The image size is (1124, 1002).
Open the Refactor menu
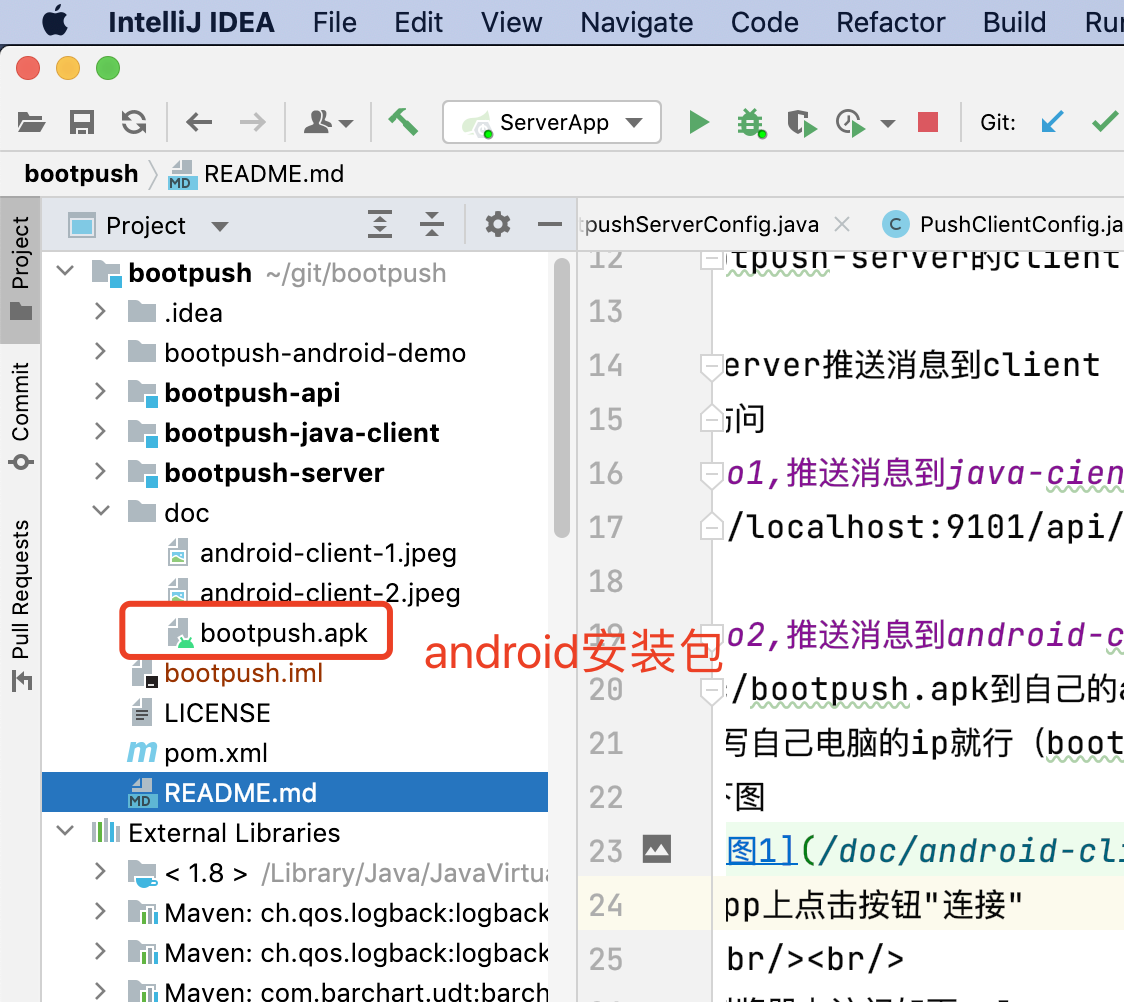890,22
